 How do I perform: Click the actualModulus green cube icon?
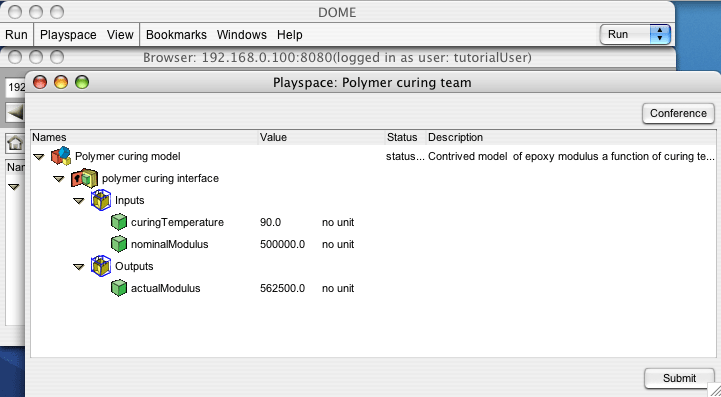(119, 288)
